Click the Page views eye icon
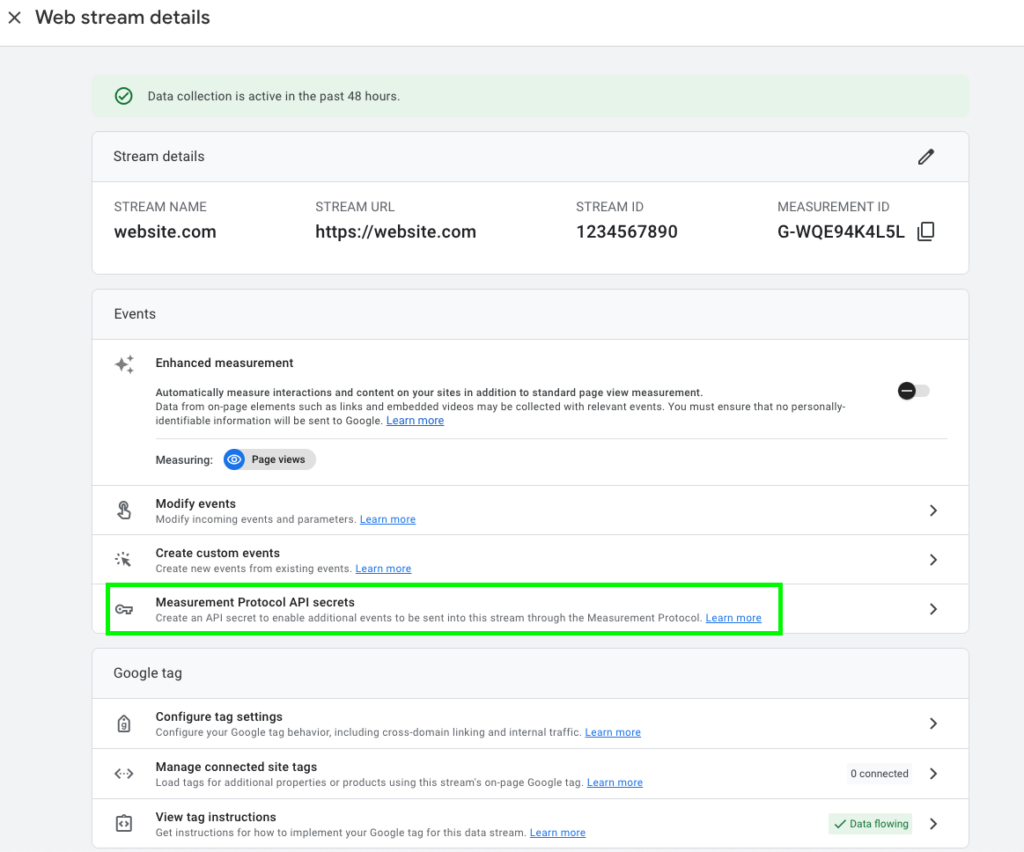The image size is (1024, 852). (x=234, y=460)
